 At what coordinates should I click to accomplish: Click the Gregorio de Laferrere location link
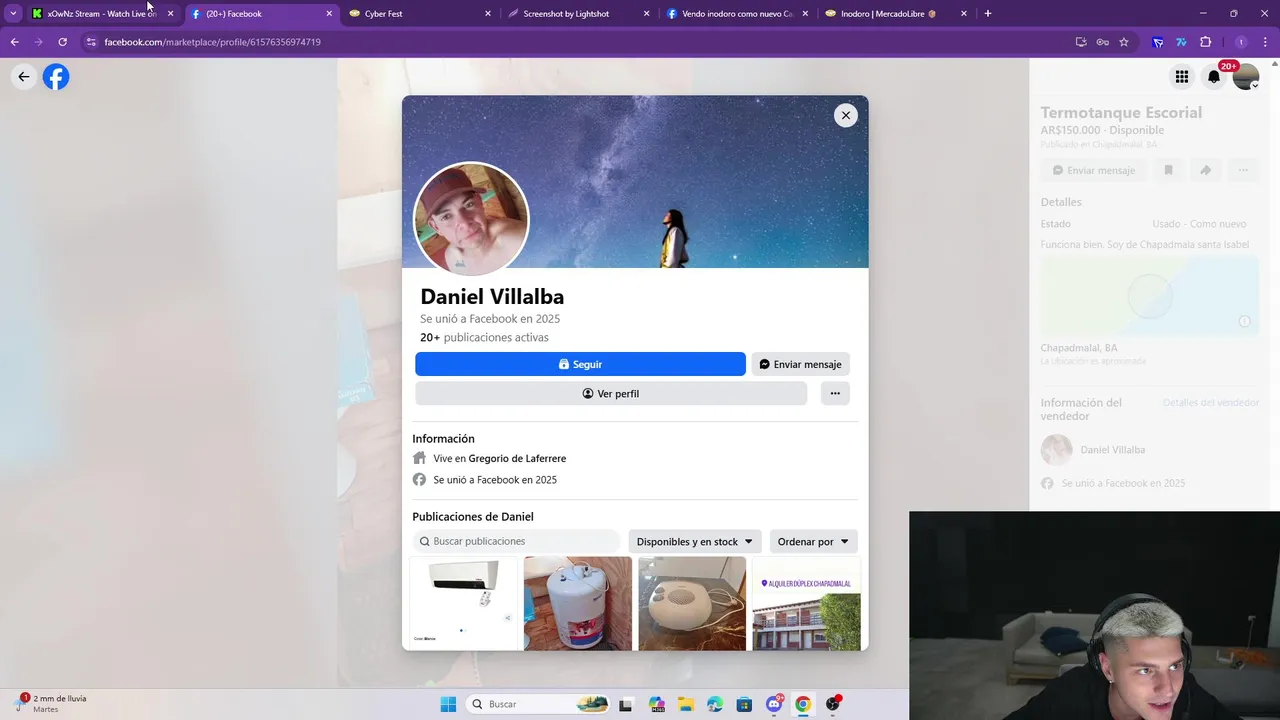pos(517,458)
